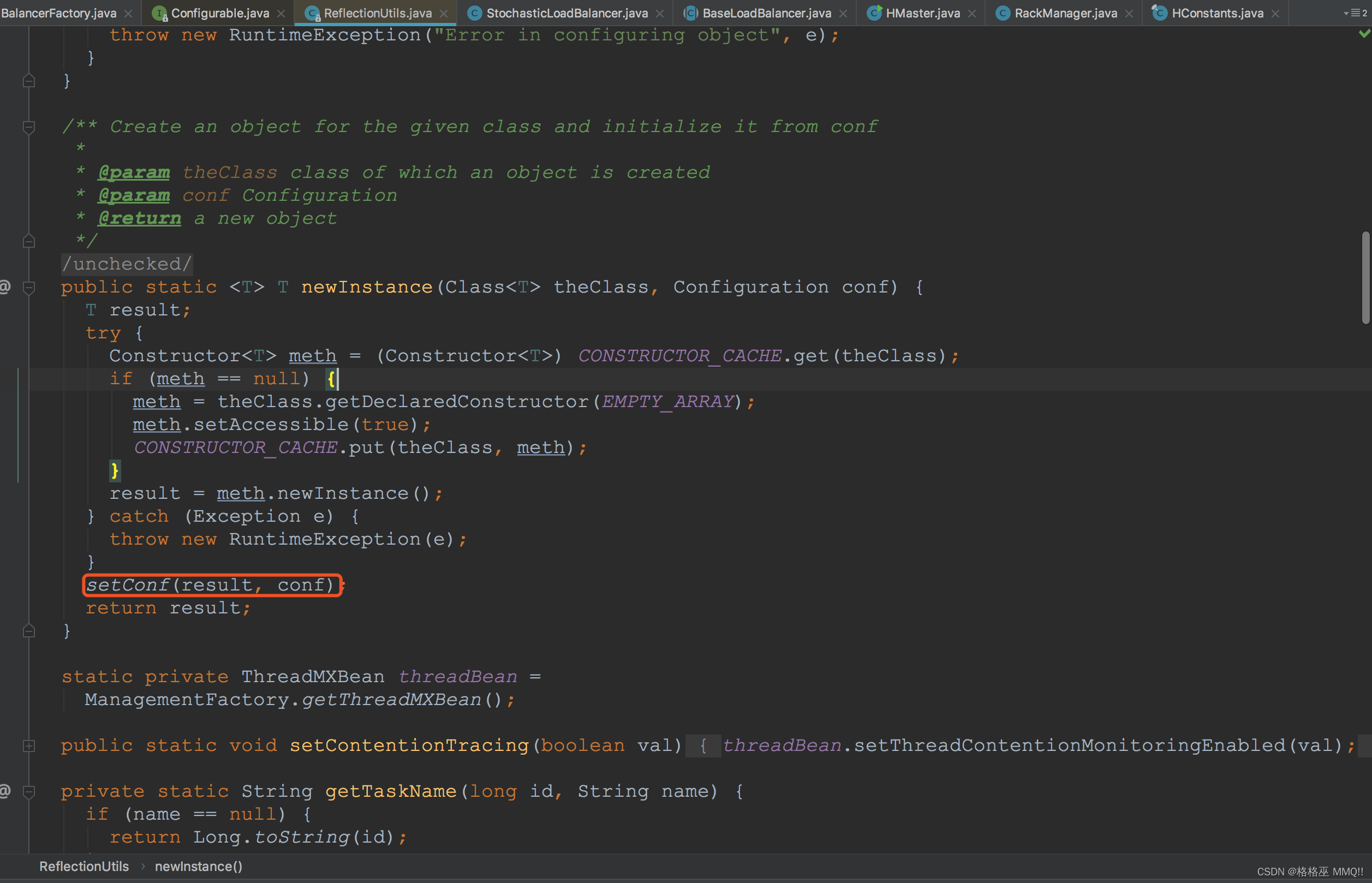
Task: Click the green inspection checkmark icon
Action: [x=1364, y=34]
